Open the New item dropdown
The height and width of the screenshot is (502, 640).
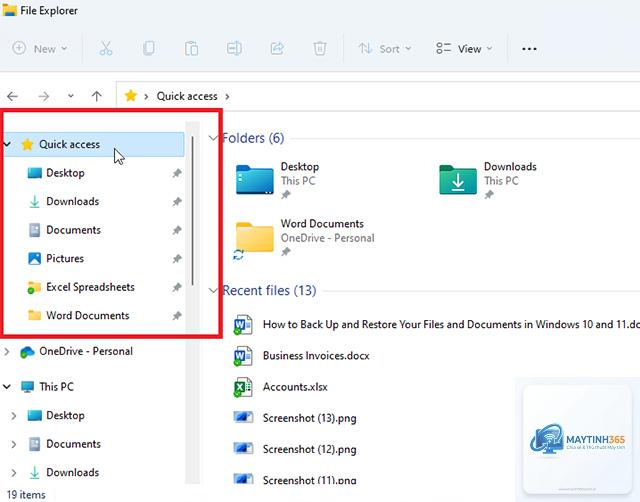[x=40, y=49]
